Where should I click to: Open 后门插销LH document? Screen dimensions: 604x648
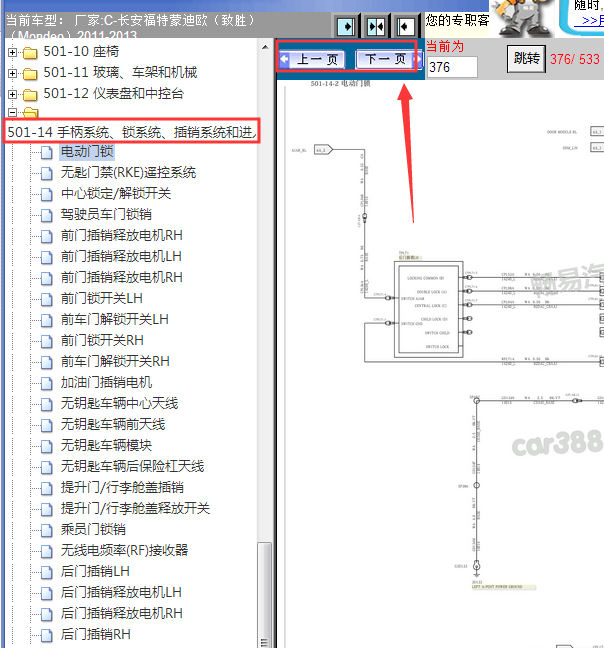(x=95, y=572)
